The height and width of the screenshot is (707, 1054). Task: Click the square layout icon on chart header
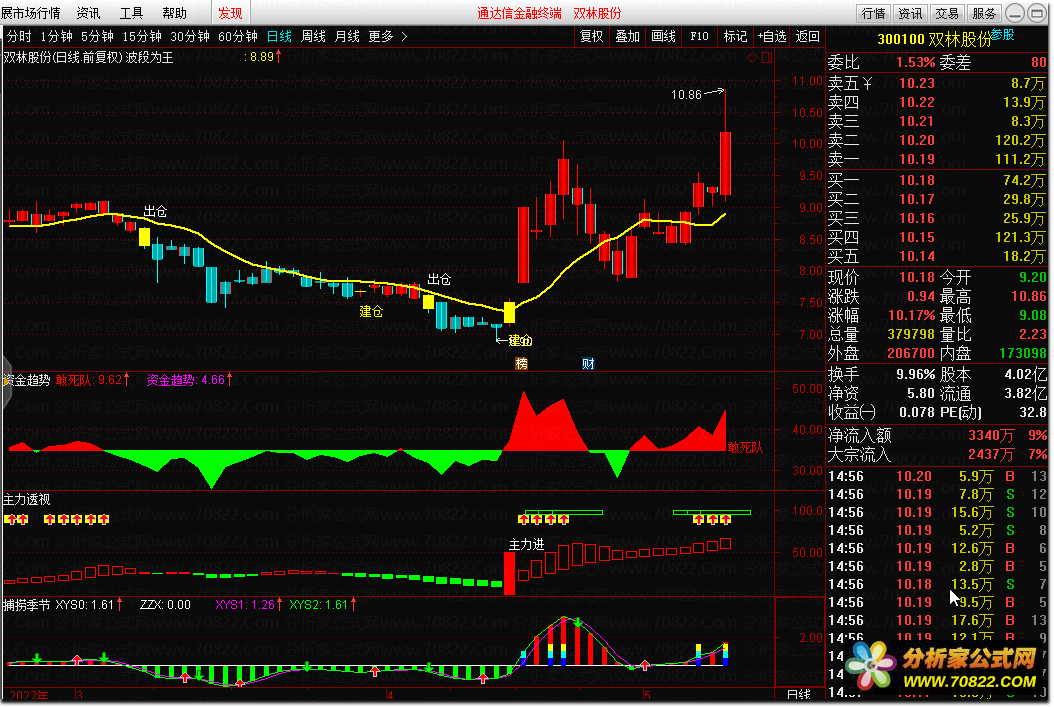coord(767,57)
